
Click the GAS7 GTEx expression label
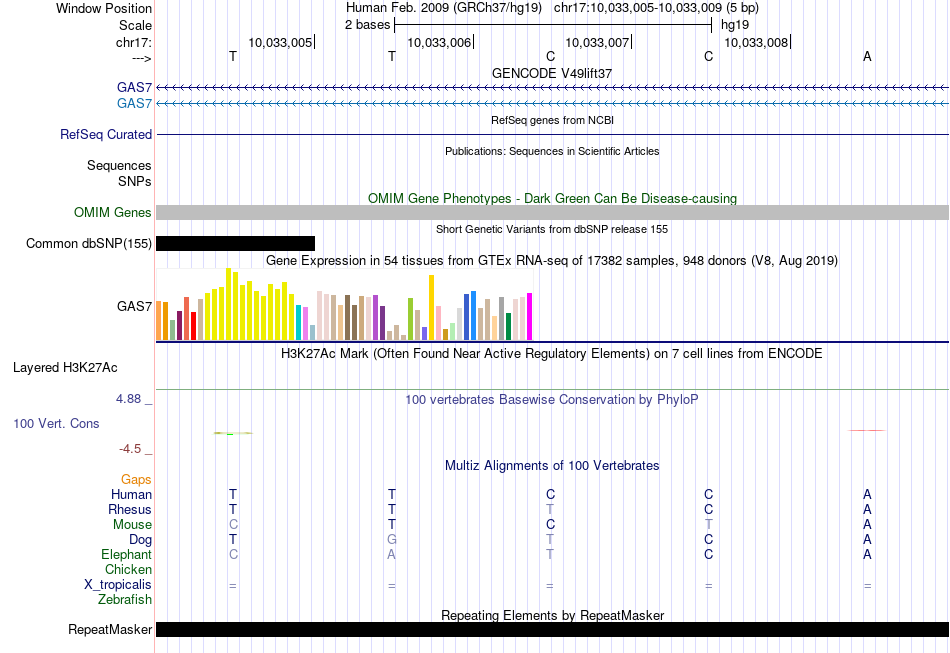tap(134, 306)
